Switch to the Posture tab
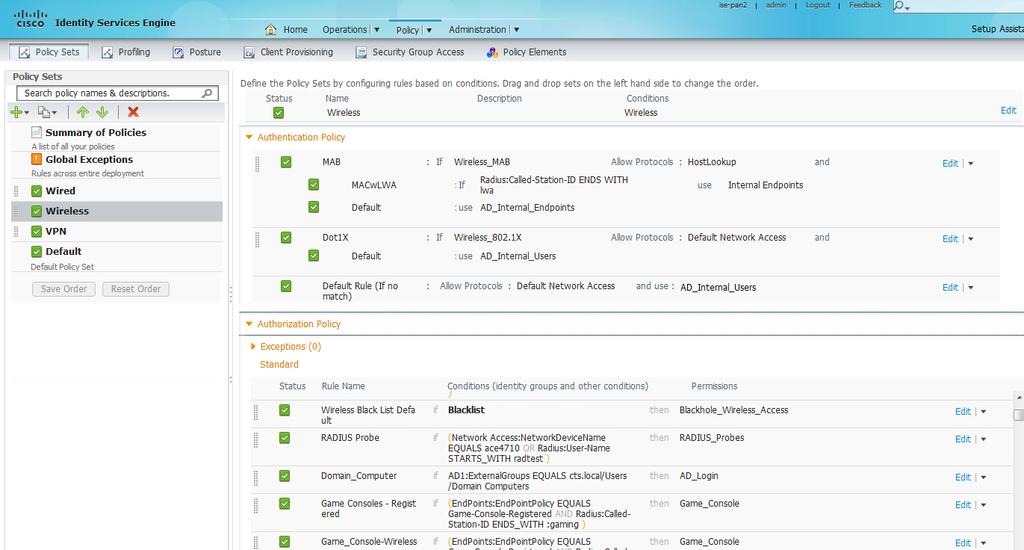The height and width of the screenshot is (550, 1024). (197, 52)
